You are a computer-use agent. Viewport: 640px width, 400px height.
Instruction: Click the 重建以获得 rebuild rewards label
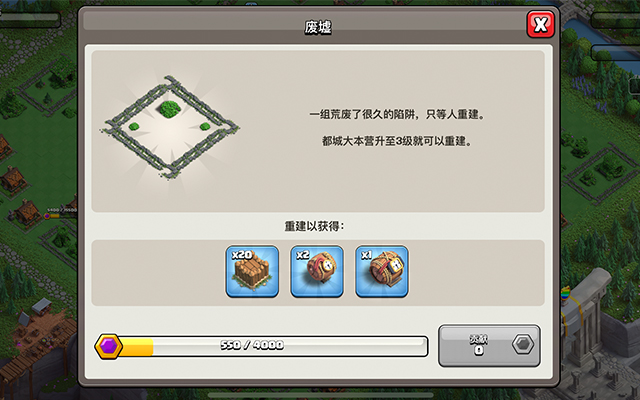[x=314, y=226]
